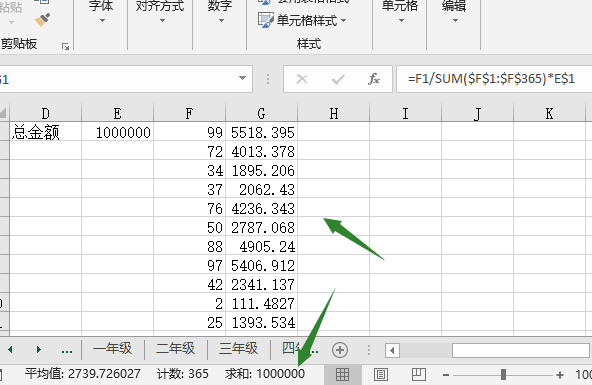Click the next sheet navigation arrow
The height and width of the screenshot is (385, 592).
click(x=38, y=350)
